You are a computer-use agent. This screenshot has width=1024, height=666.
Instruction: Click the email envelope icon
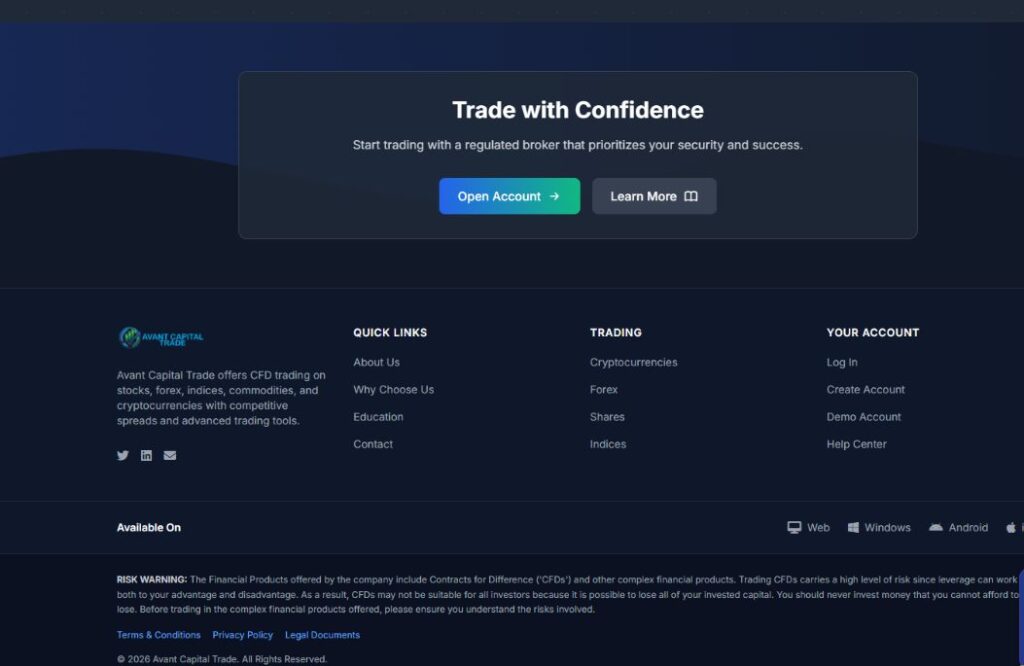click(170, 456)
